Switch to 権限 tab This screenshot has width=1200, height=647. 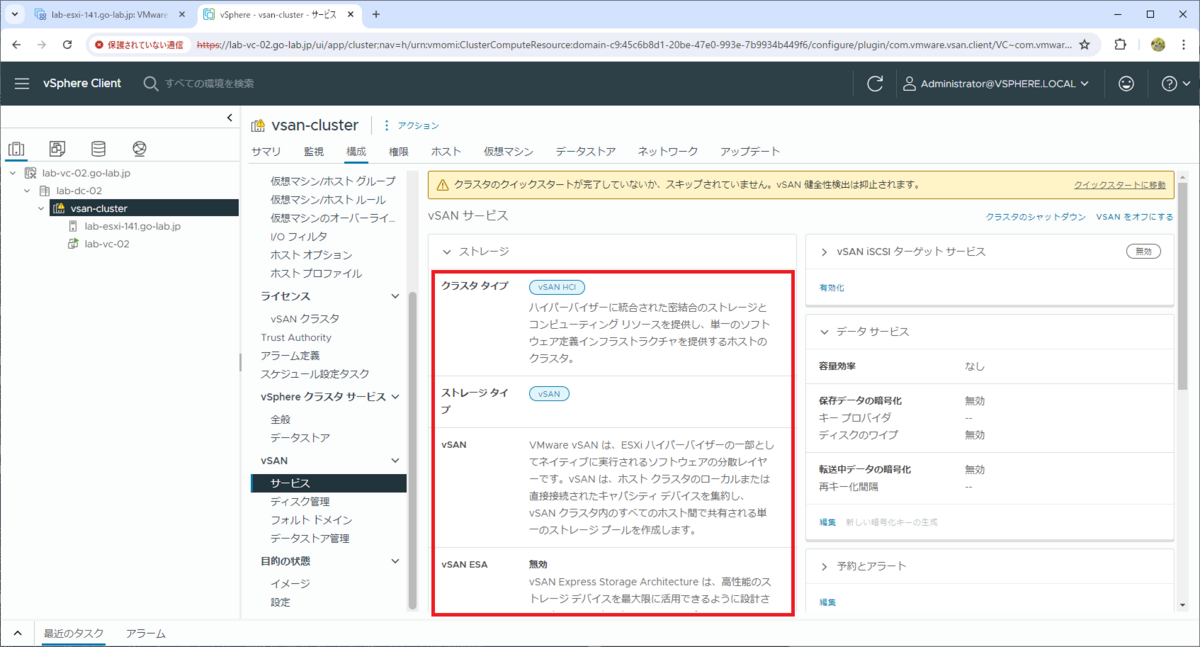click(x=399, y=151)
